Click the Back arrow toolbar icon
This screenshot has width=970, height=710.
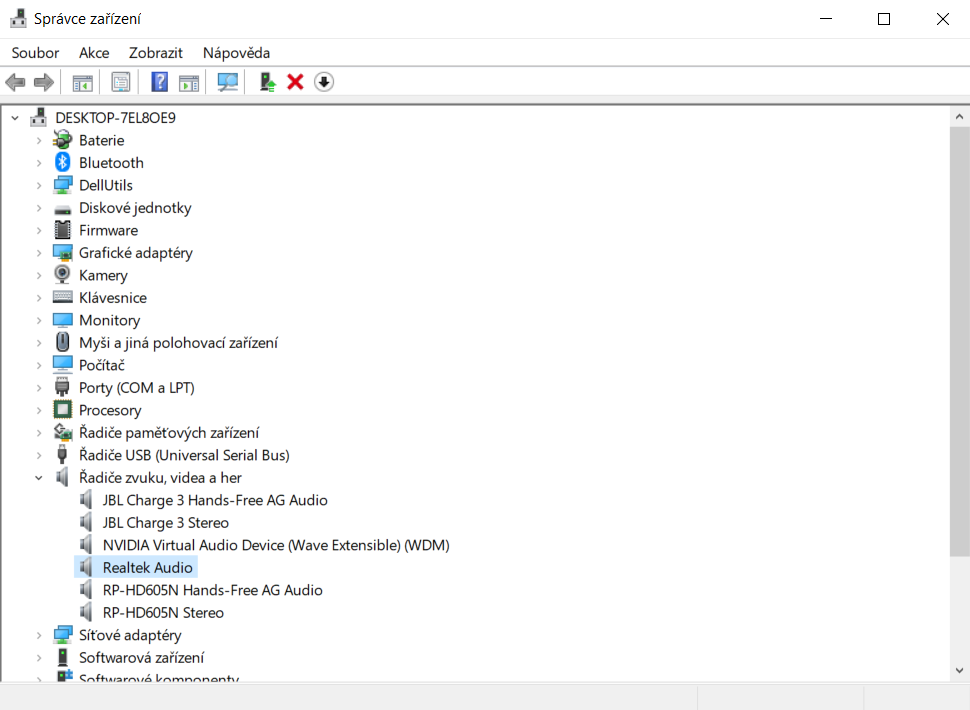coord(15,82)
